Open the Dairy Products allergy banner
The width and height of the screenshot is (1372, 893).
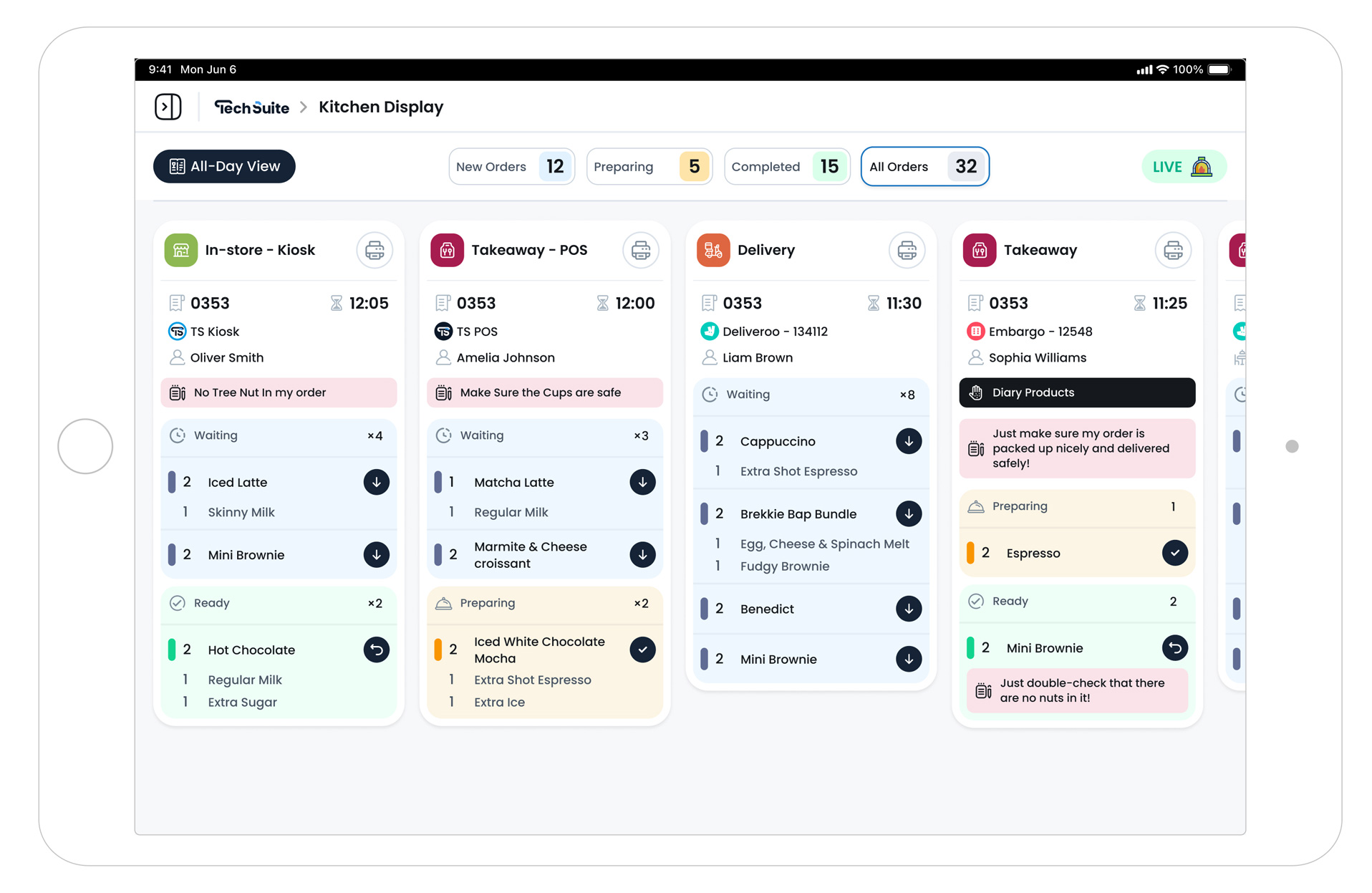point(1076,392)
